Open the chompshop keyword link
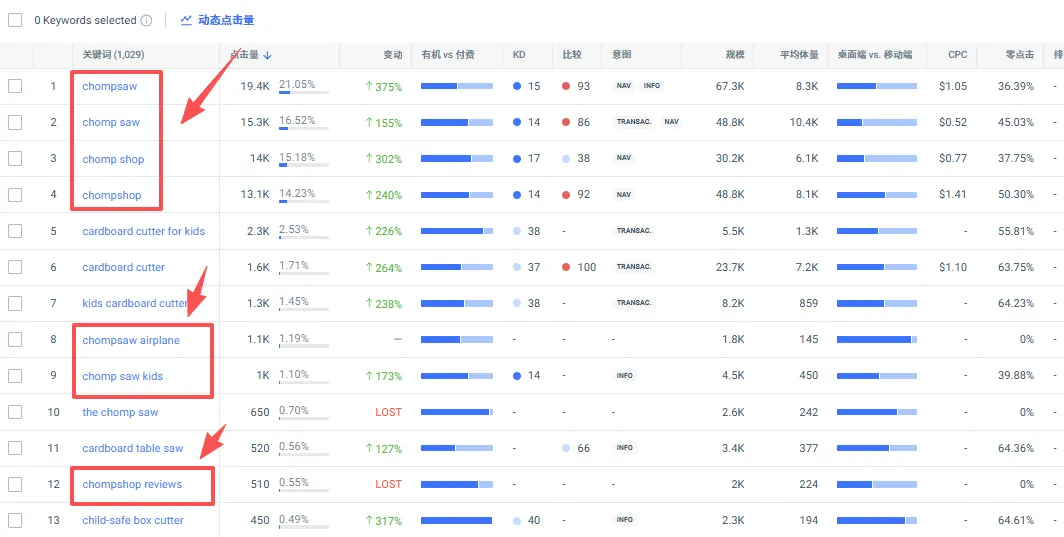Image resolution: width=1064 pixels, height=537 pixels. click(112, 195)
